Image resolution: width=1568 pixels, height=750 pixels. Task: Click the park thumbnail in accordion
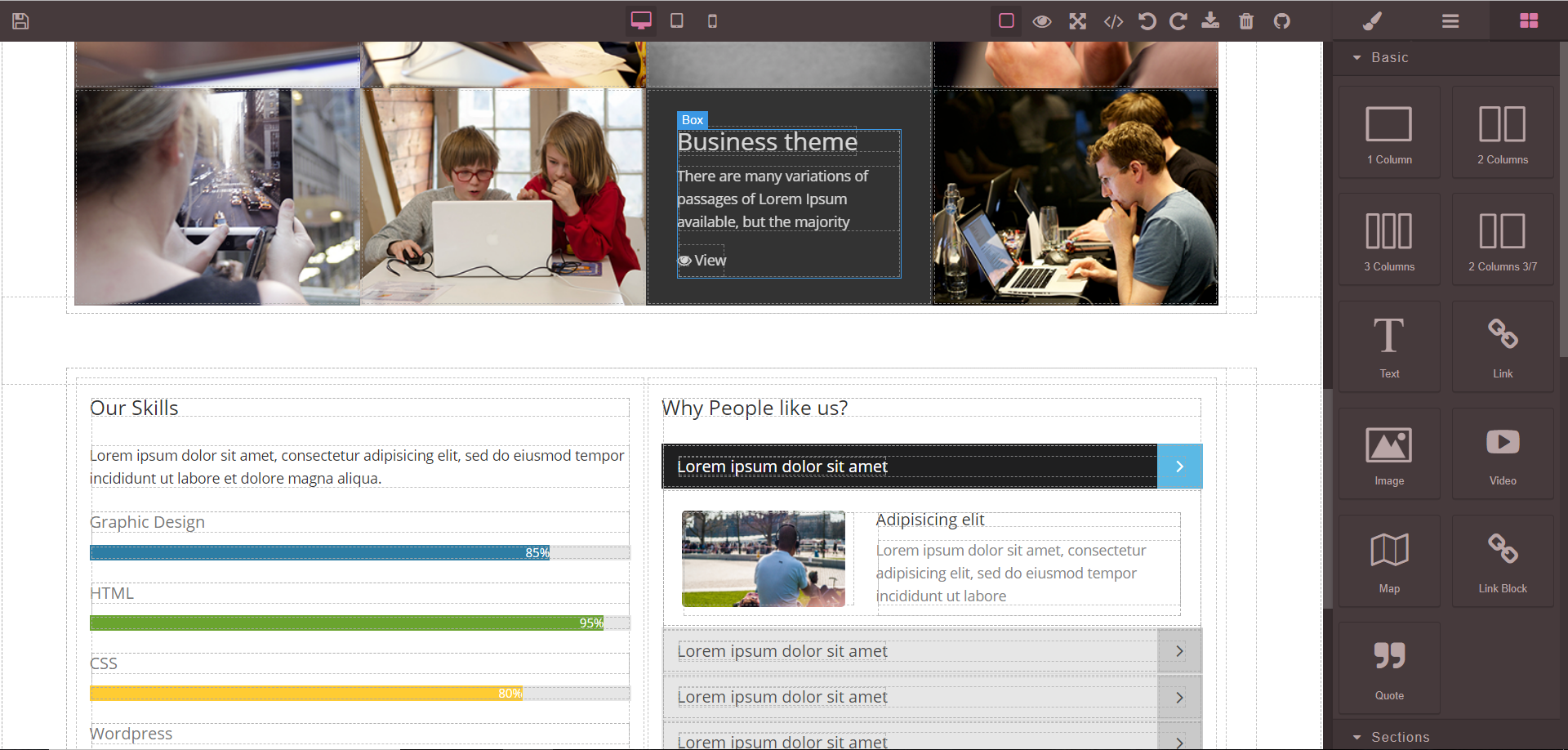[x=764, y=559]
